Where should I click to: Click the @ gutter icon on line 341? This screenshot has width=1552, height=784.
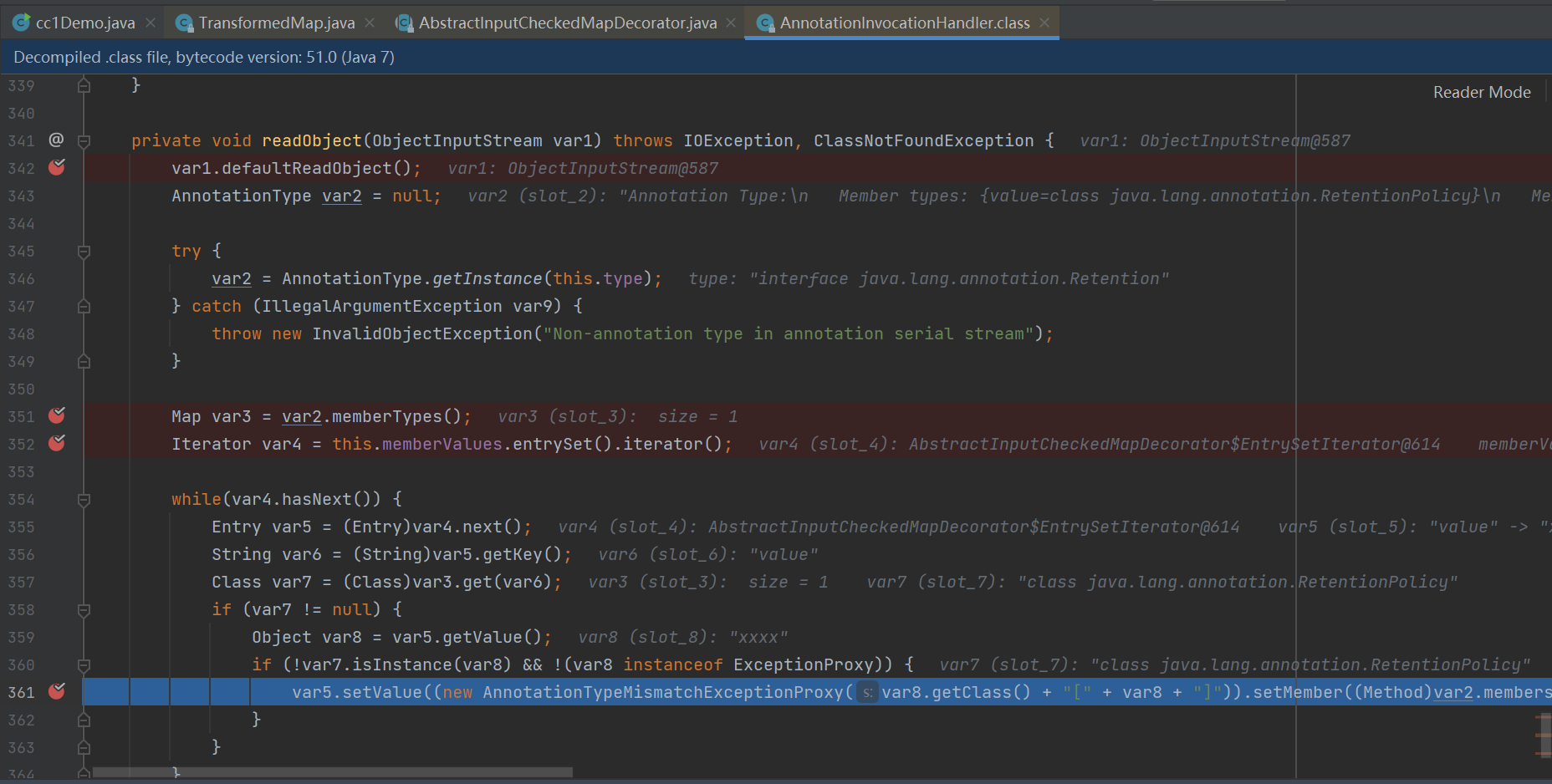coord(56,140)
